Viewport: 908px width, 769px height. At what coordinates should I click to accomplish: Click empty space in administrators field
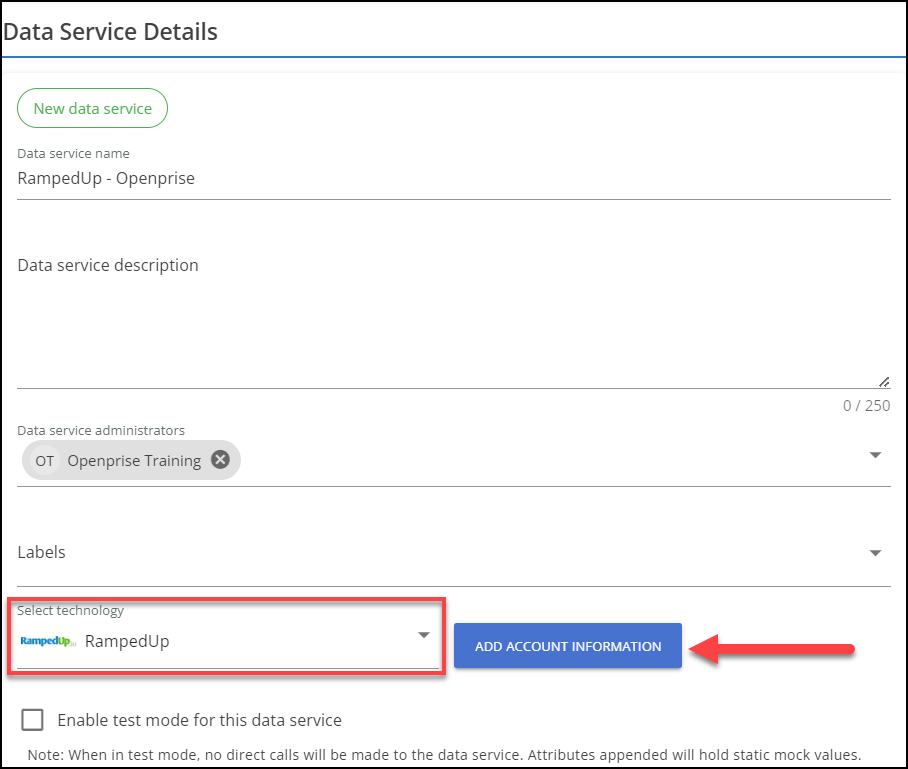pyautogui.click(x=550, y=461)
